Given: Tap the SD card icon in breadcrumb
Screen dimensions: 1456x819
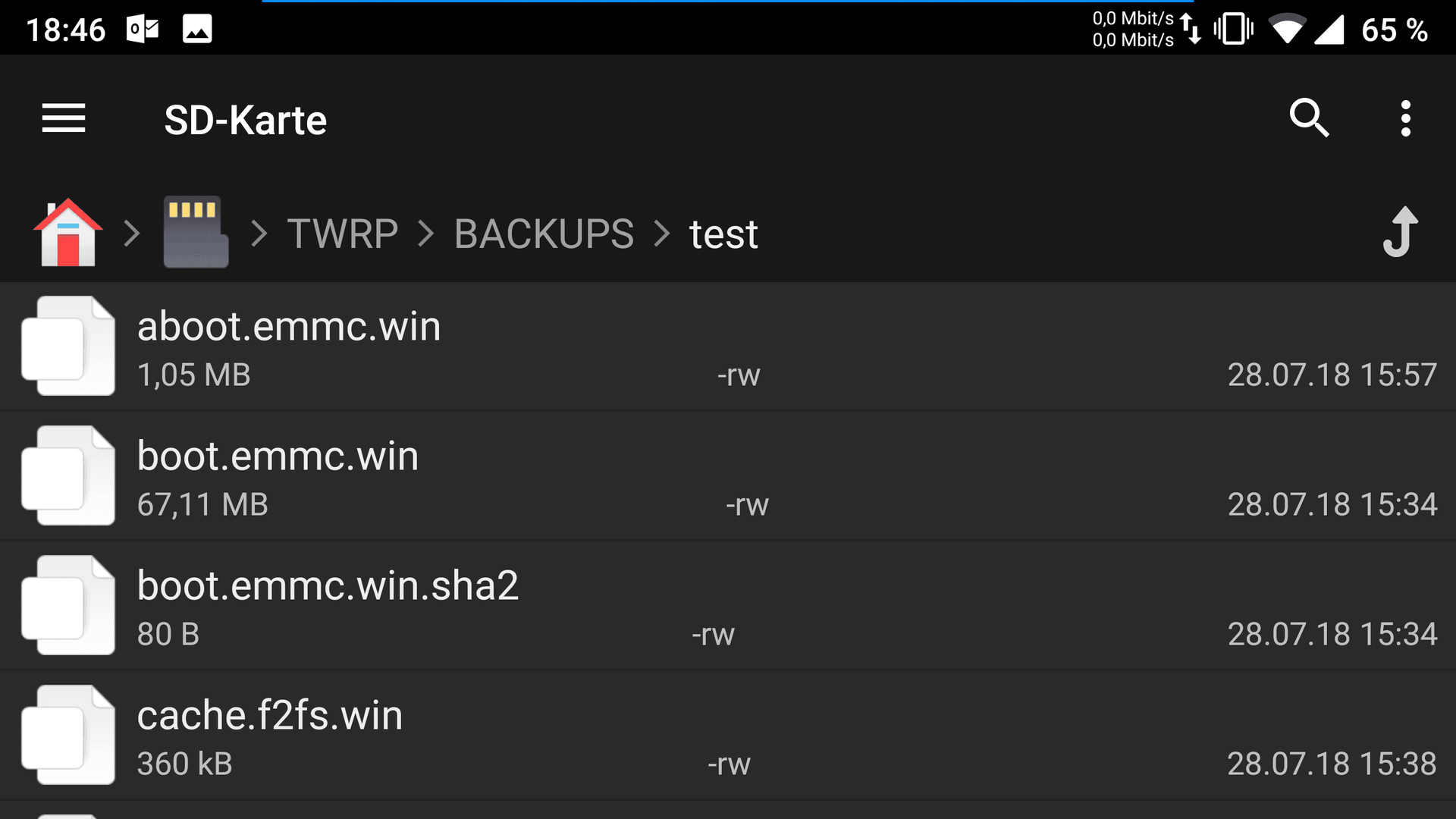Looking at the screenshot, I should pyautogui.click(x=192, y=231).
